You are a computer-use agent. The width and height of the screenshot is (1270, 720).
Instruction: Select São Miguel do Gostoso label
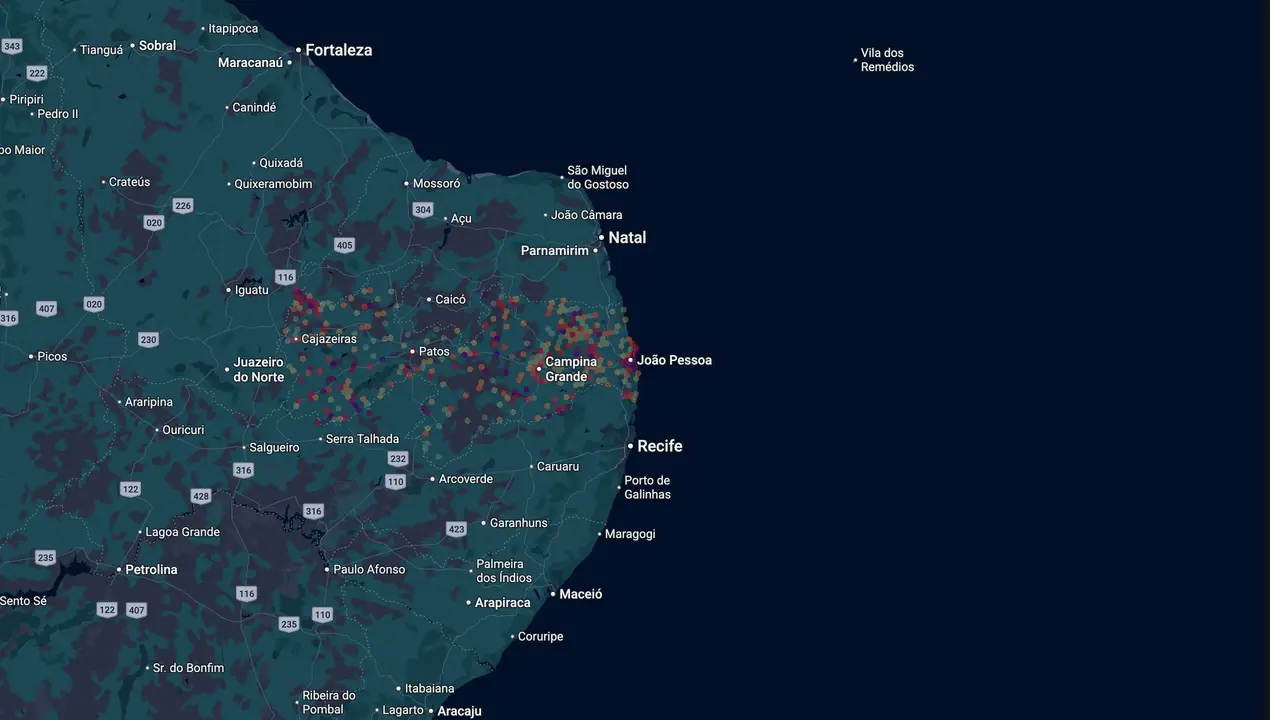[x=598, y=178]
